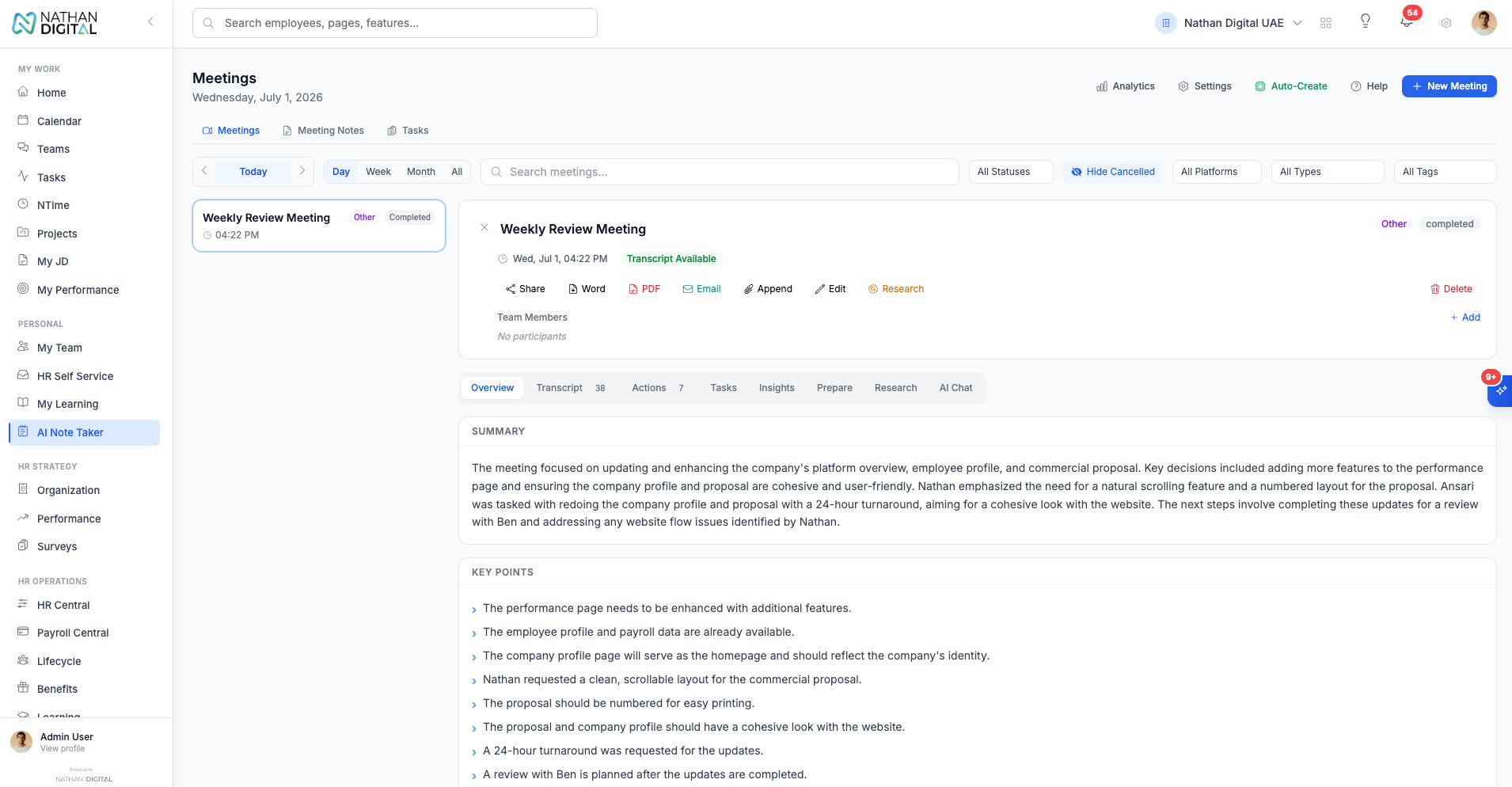Open meeting Analytics

(x=1126, y=86)
